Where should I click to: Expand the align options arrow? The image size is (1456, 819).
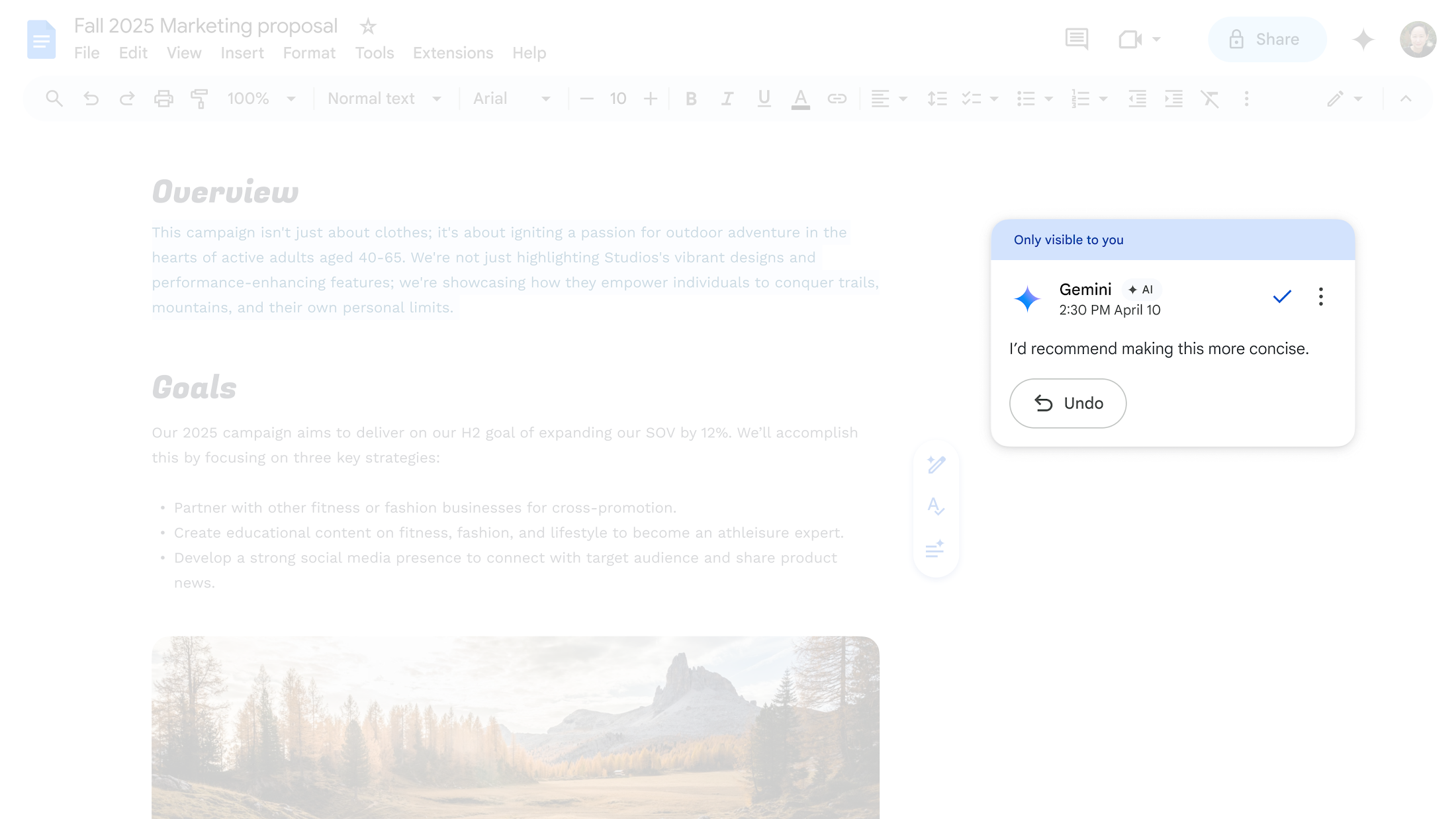(x=903, y=99)
